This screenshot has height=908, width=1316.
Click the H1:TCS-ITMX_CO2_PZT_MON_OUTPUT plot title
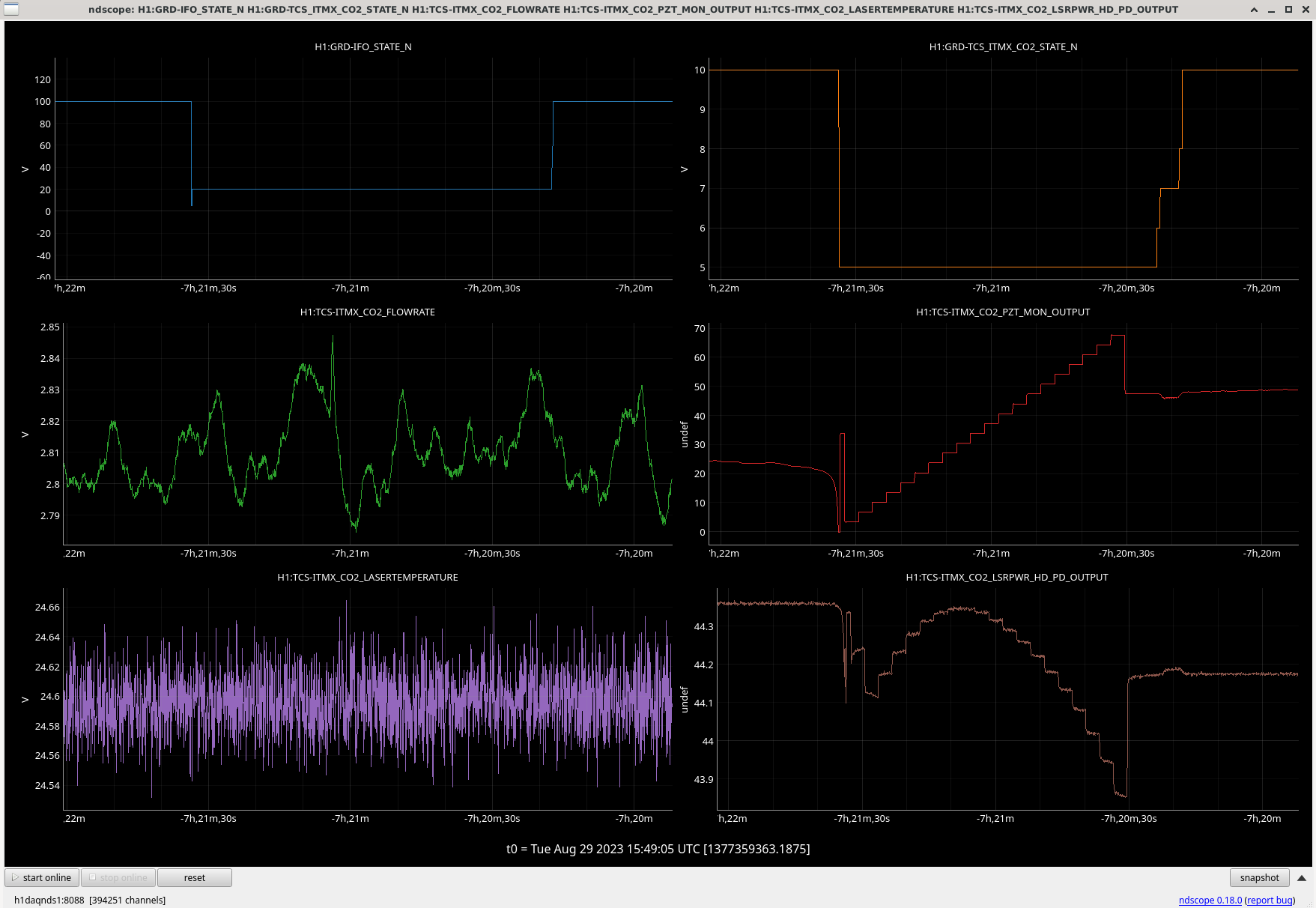click(1003, 312)
